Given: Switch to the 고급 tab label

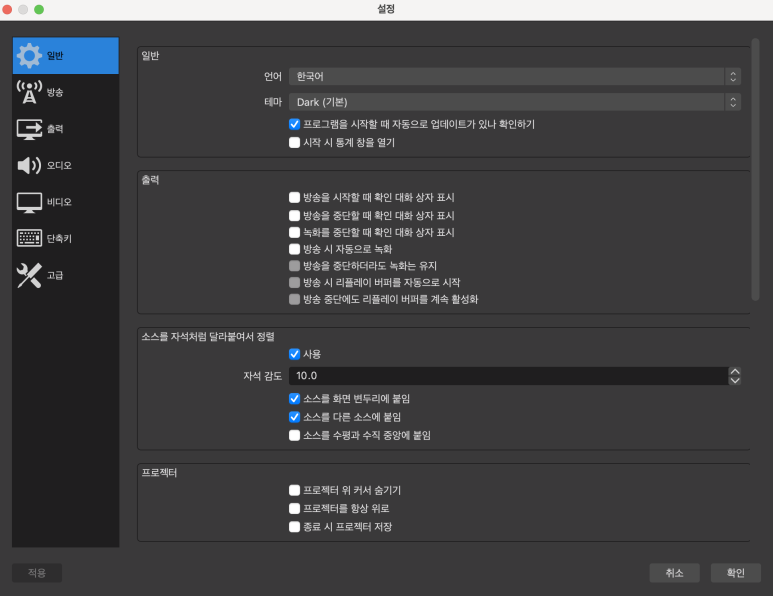Looking at the screenshot, I should point(55,275).
